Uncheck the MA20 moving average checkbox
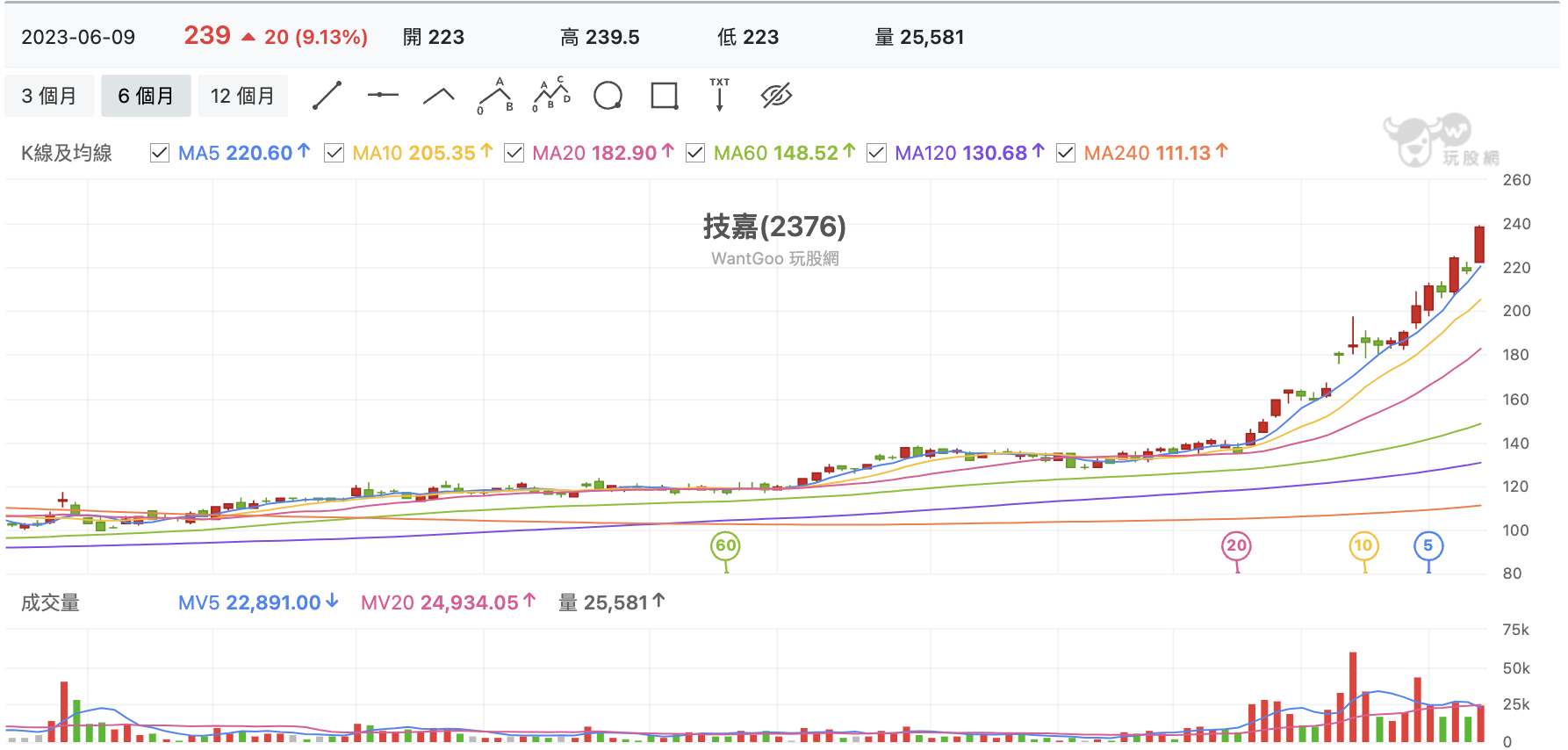 click(514, 153)
